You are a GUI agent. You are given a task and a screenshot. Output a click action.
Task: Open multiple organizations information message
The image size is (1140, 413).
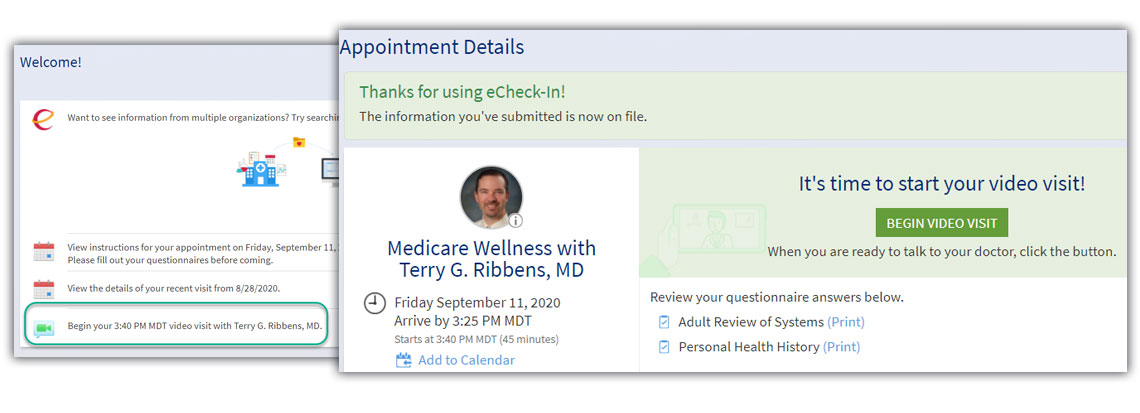click(203, 117)
